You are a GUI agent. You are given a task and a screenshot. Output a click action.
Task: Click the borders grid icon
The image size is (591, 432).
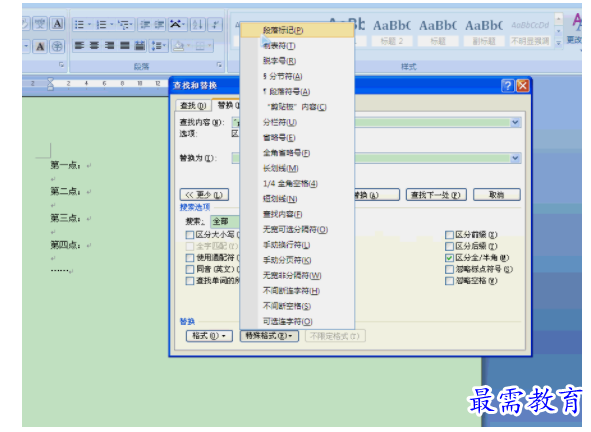pyautogui.click(x=200, y=46)
